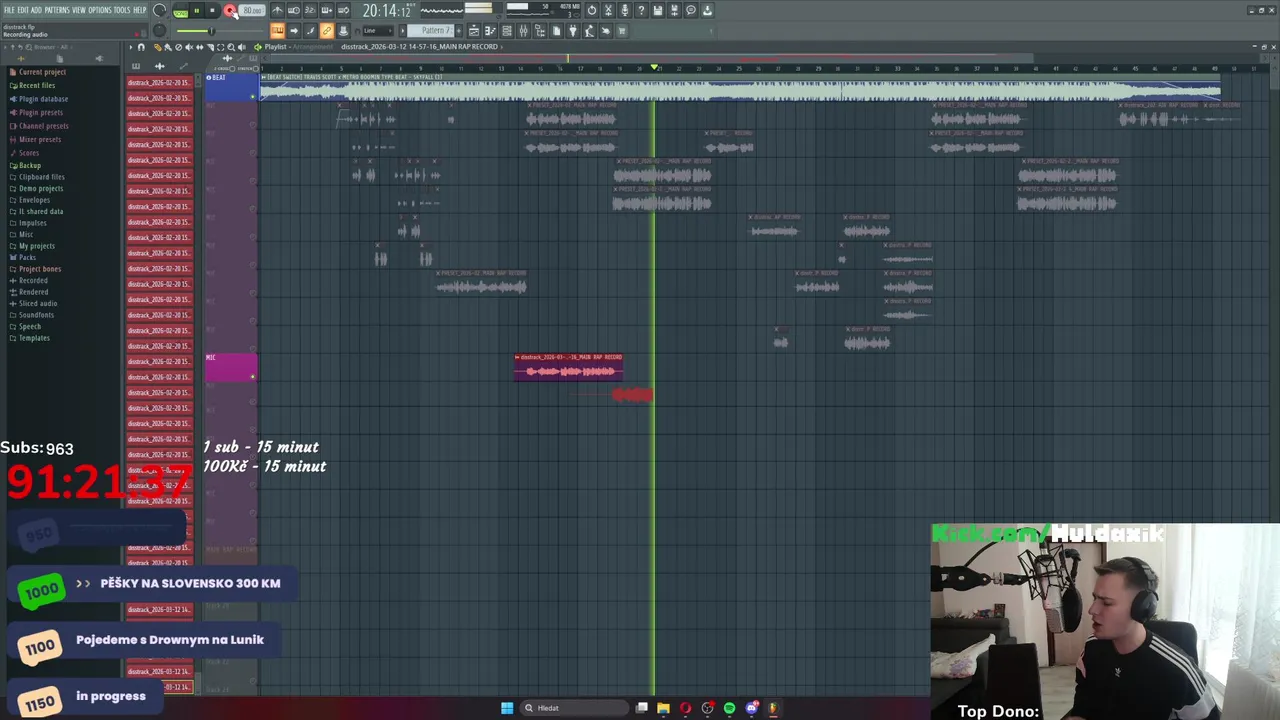Select the mute tool in playlist toolbar
Viewport: 1280px width, 720px height.
[x=189, y=47]
